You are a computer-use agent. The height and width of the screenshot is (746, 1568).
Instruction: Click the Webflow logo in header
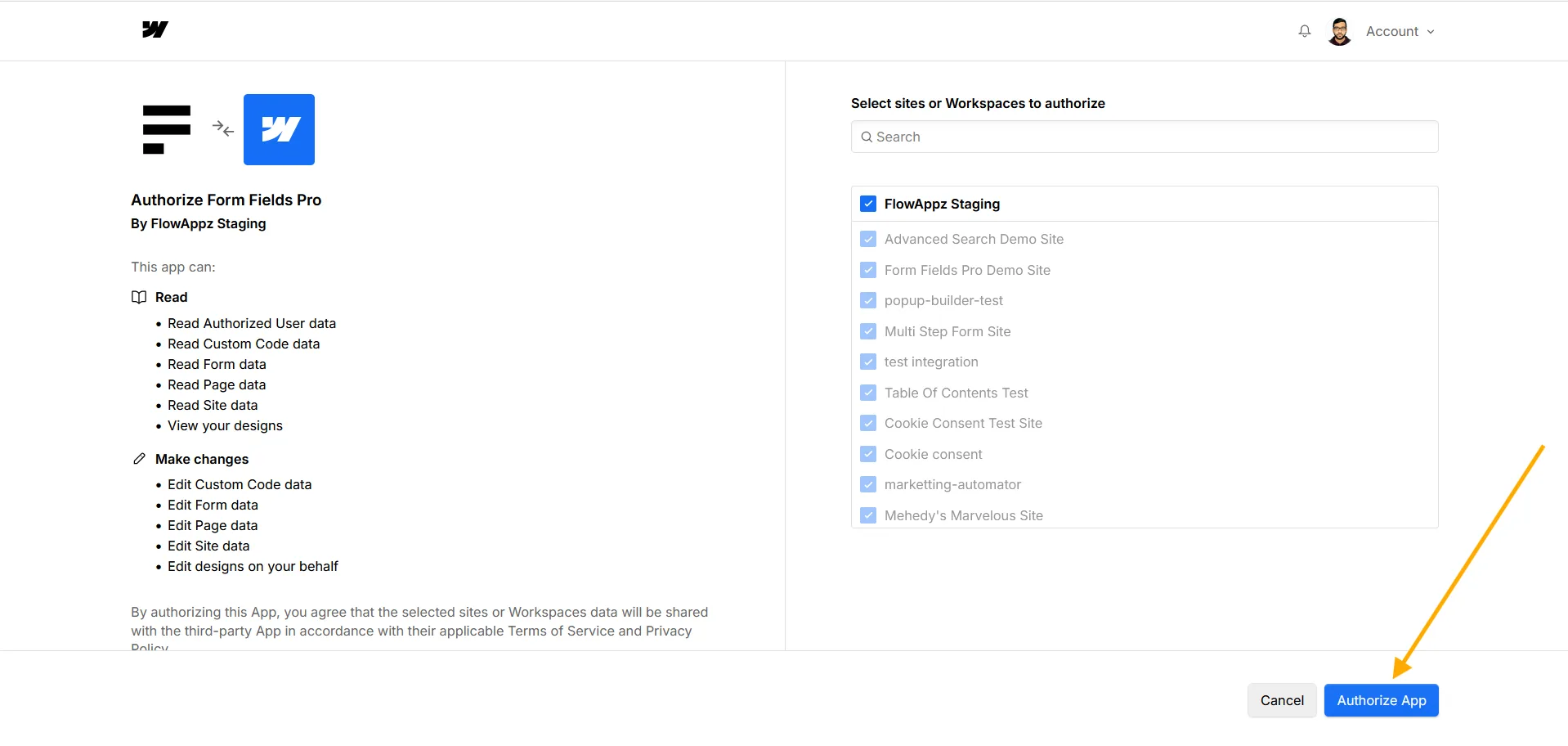(x=155, y=30)
